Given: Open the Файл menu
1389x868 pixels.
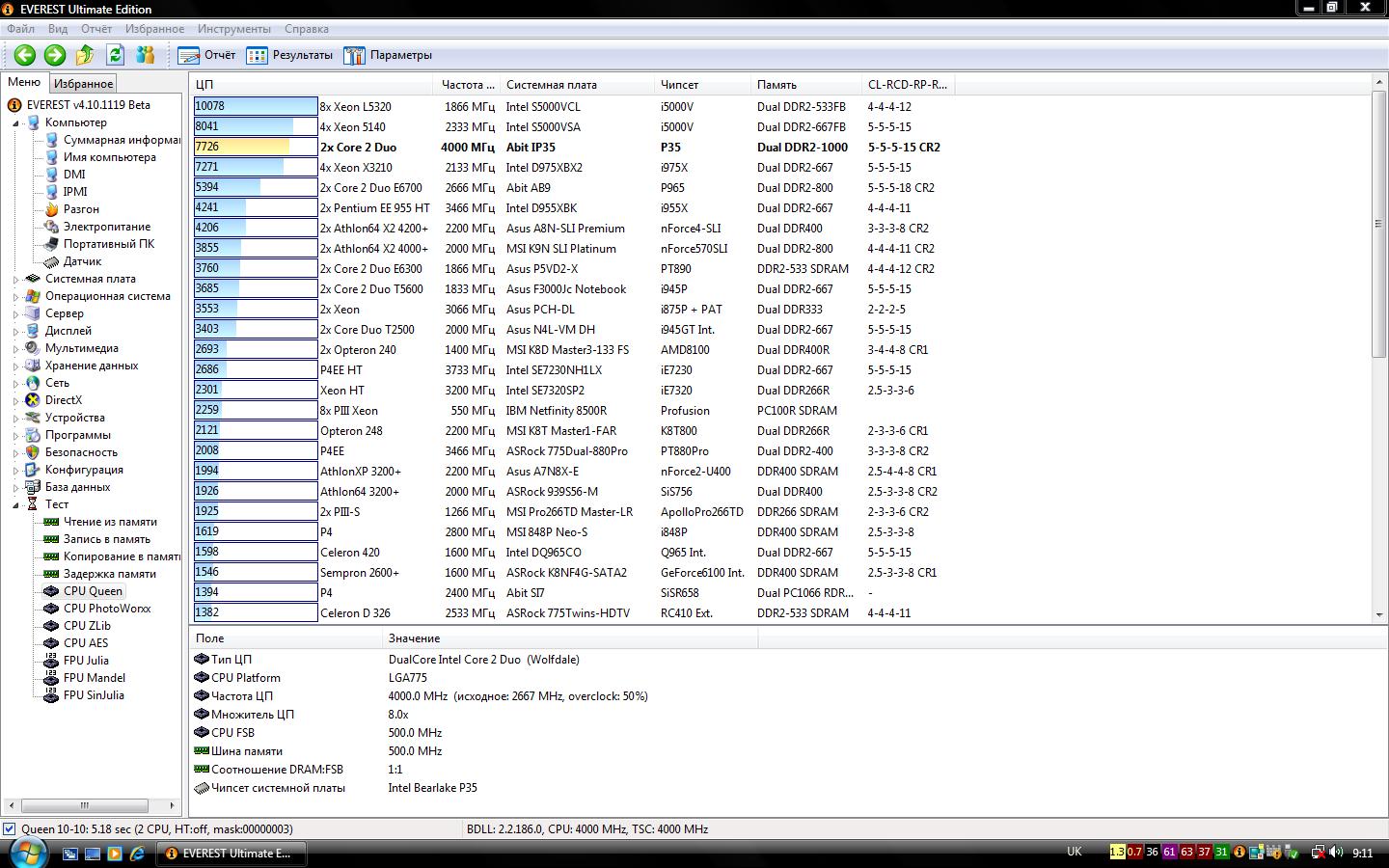Looking at the screenshot, I should [20, 29].
